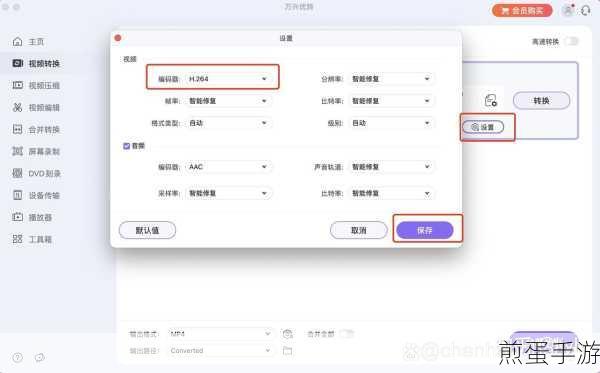Open the video 比特率 dropdown
Viewport: 600px width, 373px height.
391,101
